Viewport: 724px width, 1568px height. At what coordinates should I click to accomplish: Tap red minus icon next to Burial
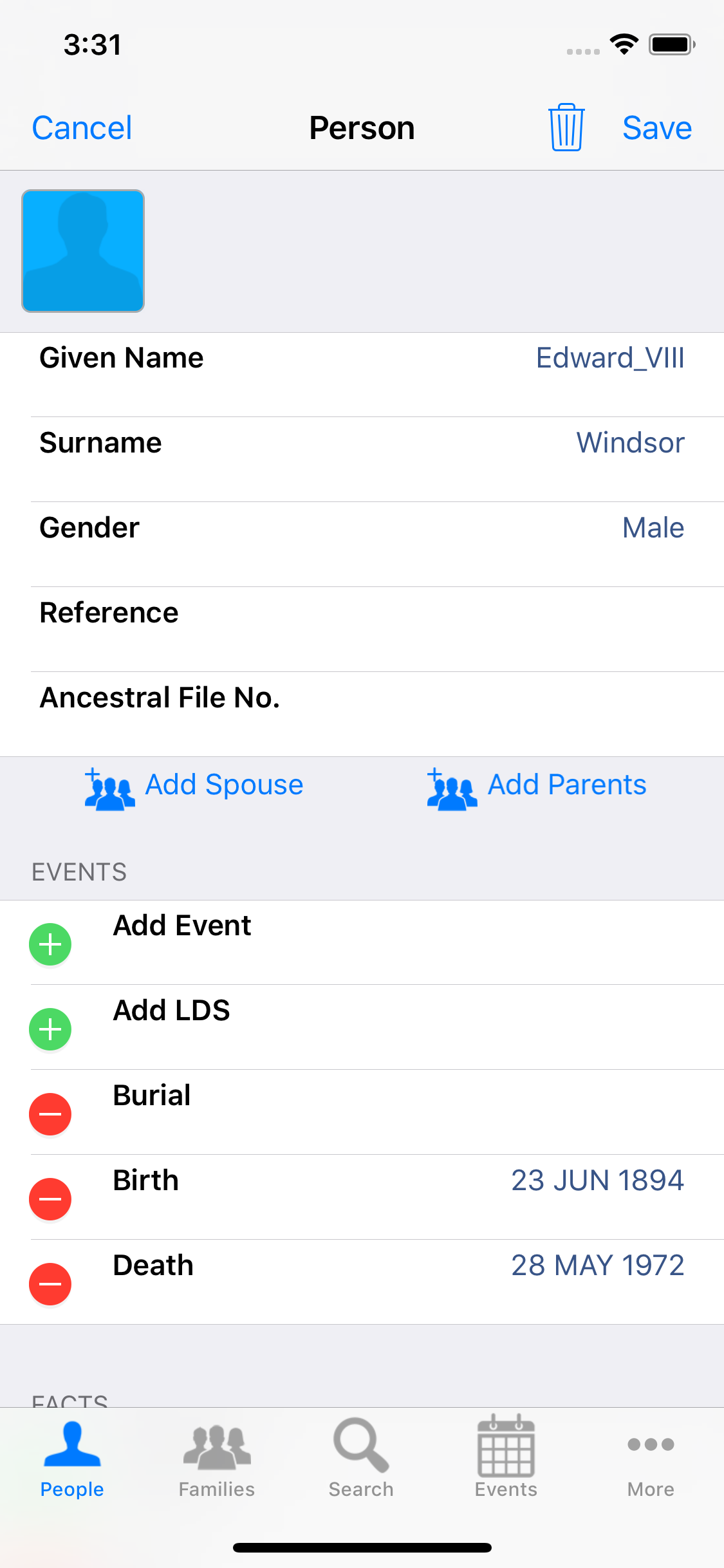click(50, 1114)
